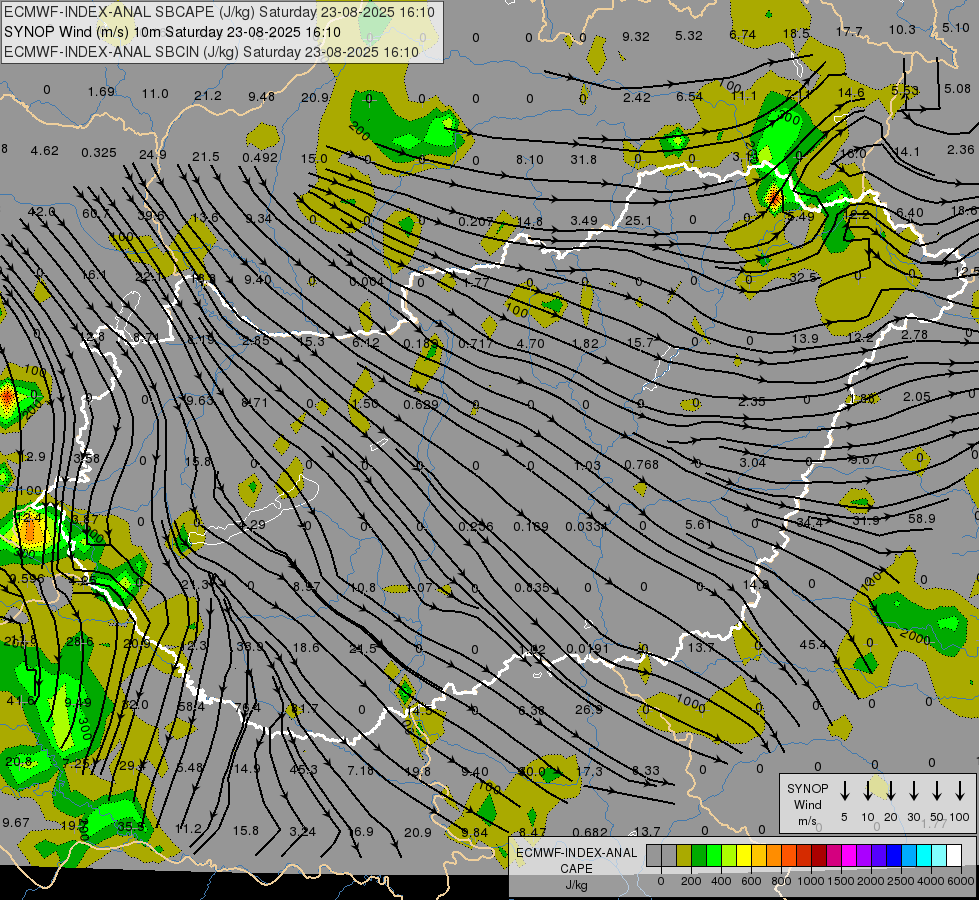Viewport: 979px width, 900px height.
Task: Click the map value 76.4
Action: 248,708
